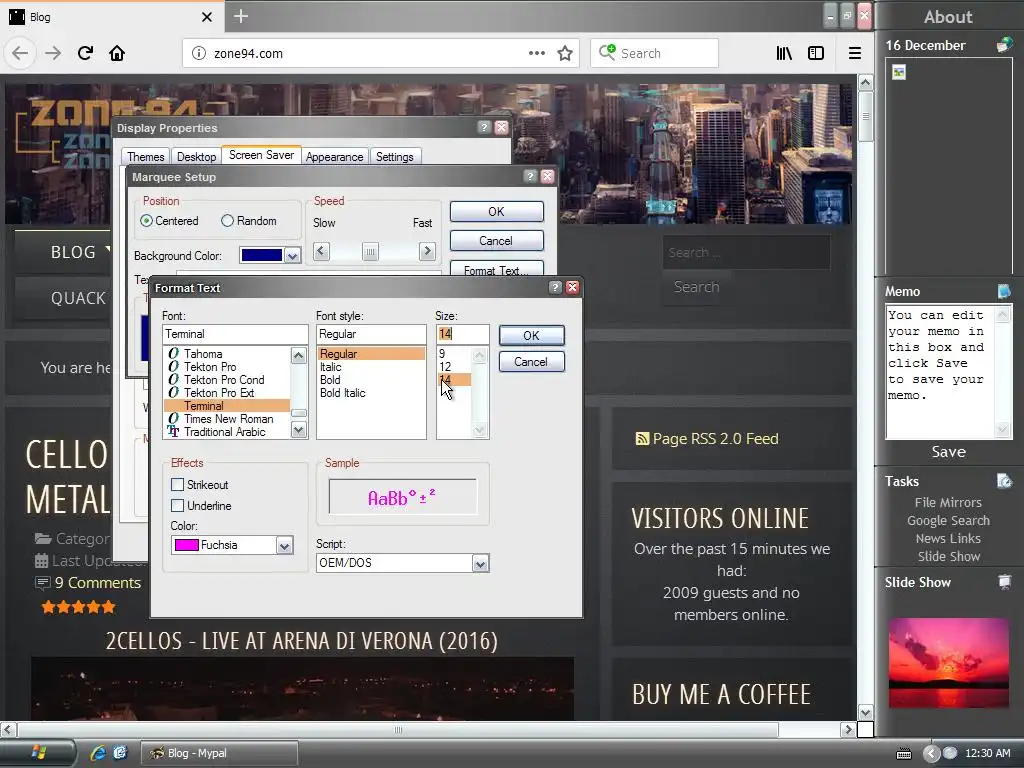Click font list scroll down arrow
Screen dimensions: 1024x768
pyautogui.click(x=298, y=429)
